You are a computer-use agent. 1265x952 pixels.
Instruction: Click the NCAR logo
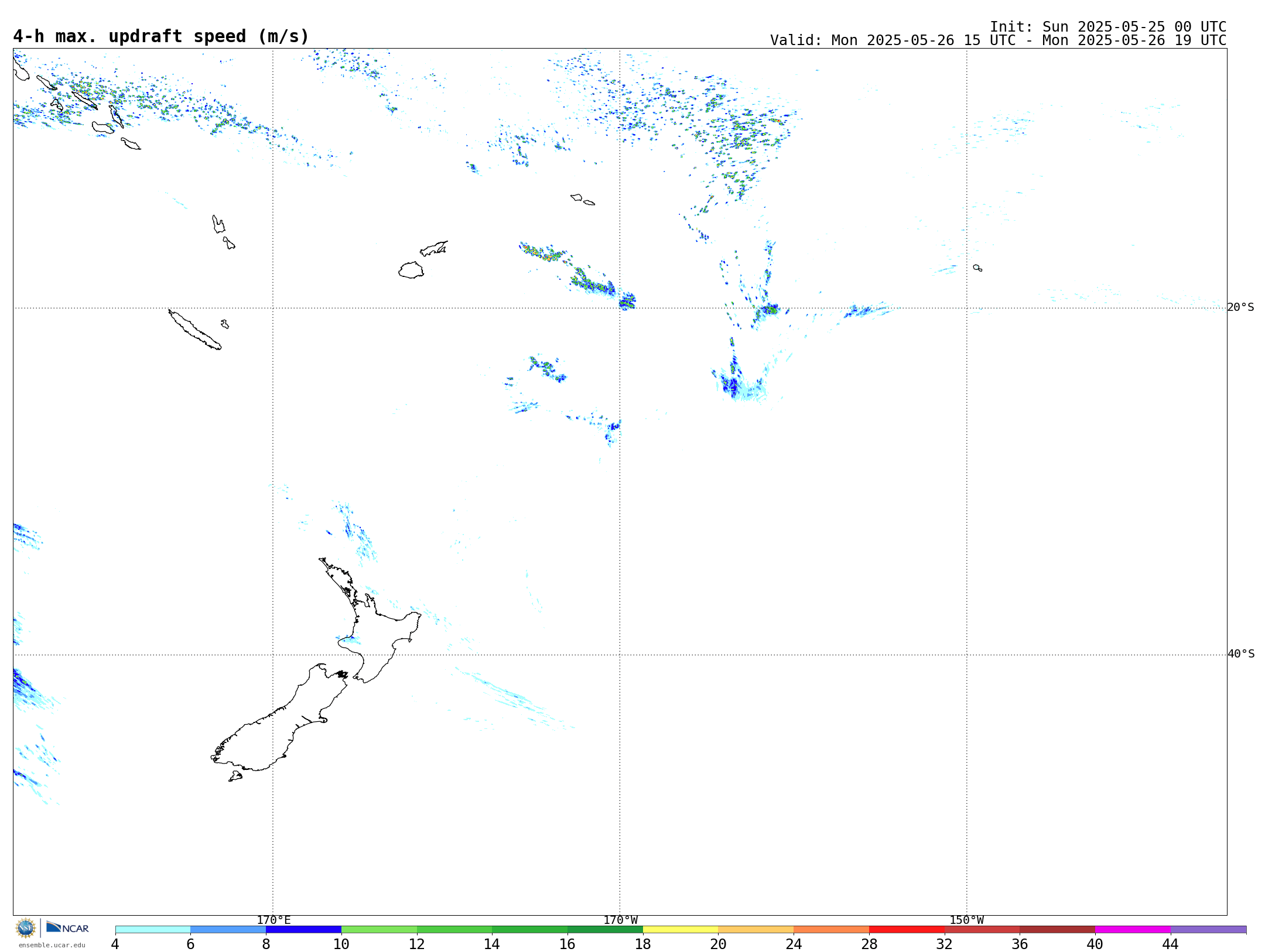[x=67, y=927]
